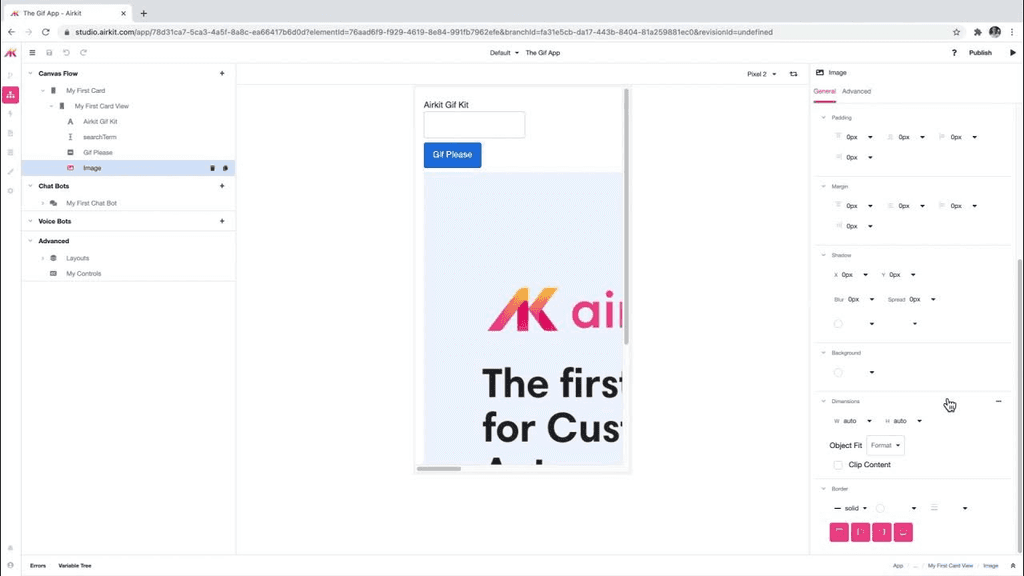1024x576 pixels.
Task: Select the searchTerm tree item
Action: click(99, 137)
